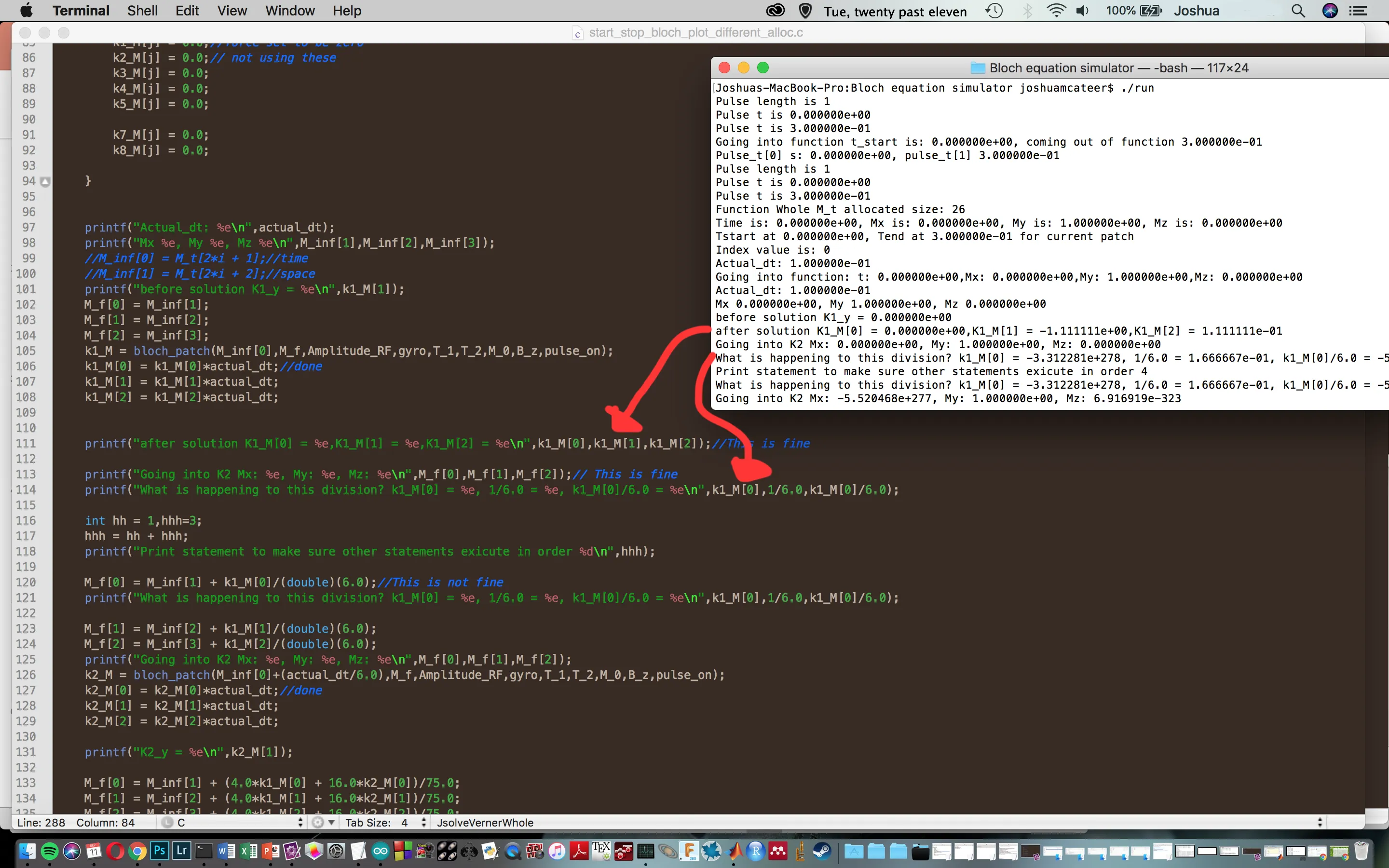Toggle the fold marker on line 94
Viewport: 1389px width, 868px height.
(x=45, y=181)
